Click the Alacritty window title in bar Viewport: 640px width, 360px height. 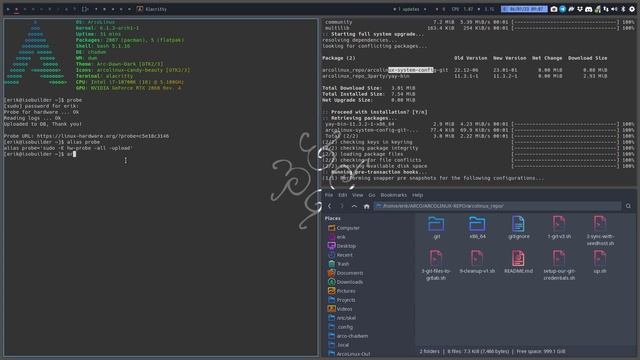coord(156,9)
